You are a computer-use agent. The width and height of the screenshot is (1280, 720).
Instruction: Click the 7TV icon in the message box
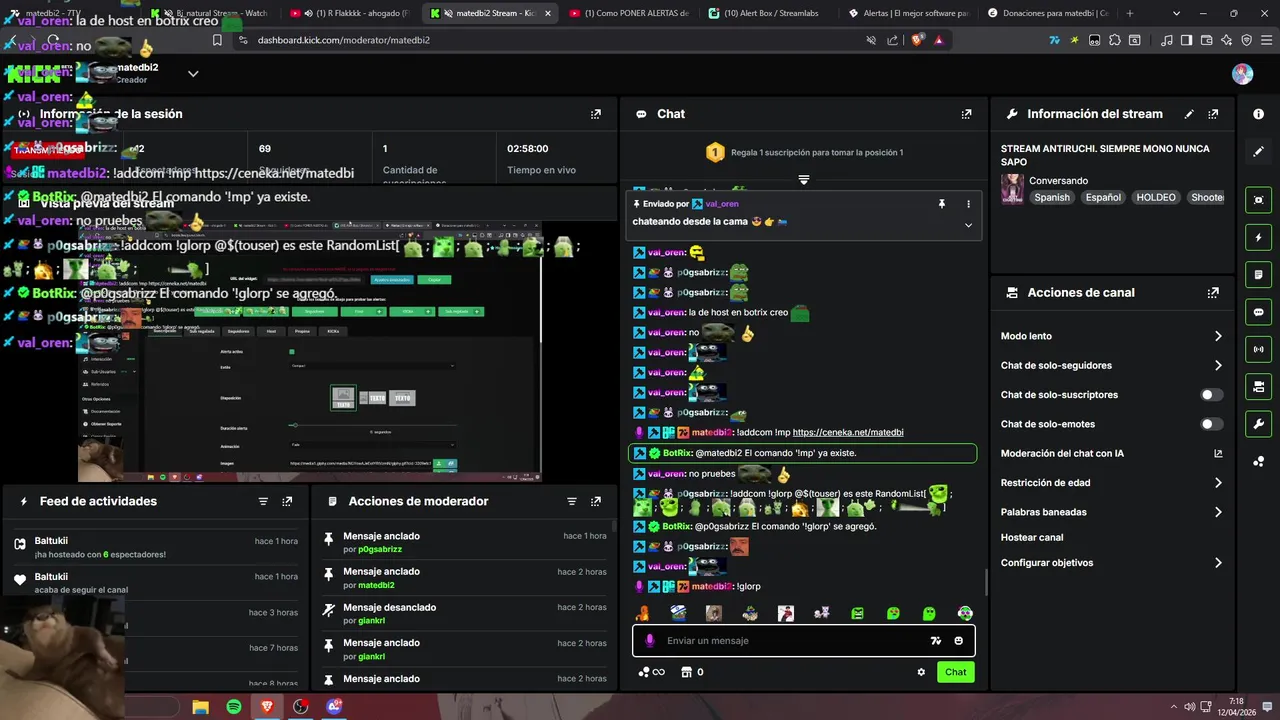(x=935, y=641)
